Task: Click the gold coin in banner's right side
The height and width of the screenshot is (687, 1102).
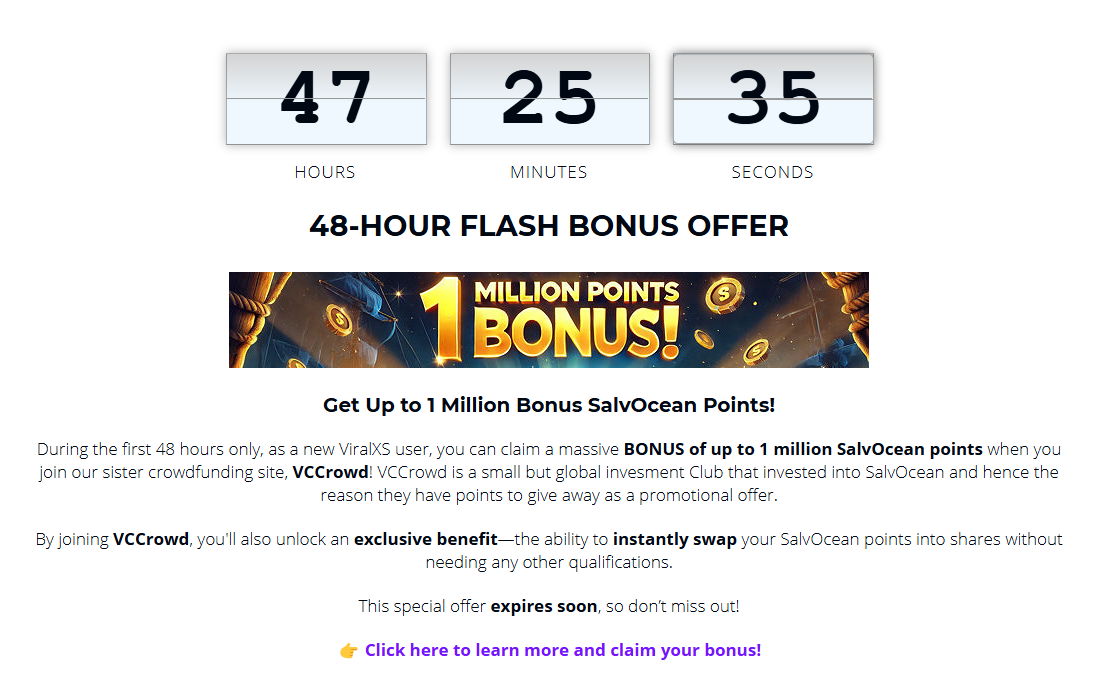Action: (x=725, y=294)
